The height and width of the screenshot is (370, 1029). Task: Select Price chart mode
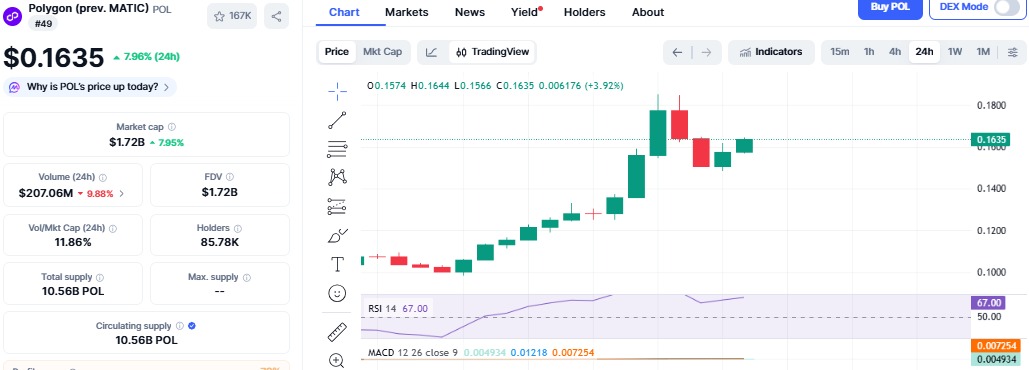tap(337, 52)
